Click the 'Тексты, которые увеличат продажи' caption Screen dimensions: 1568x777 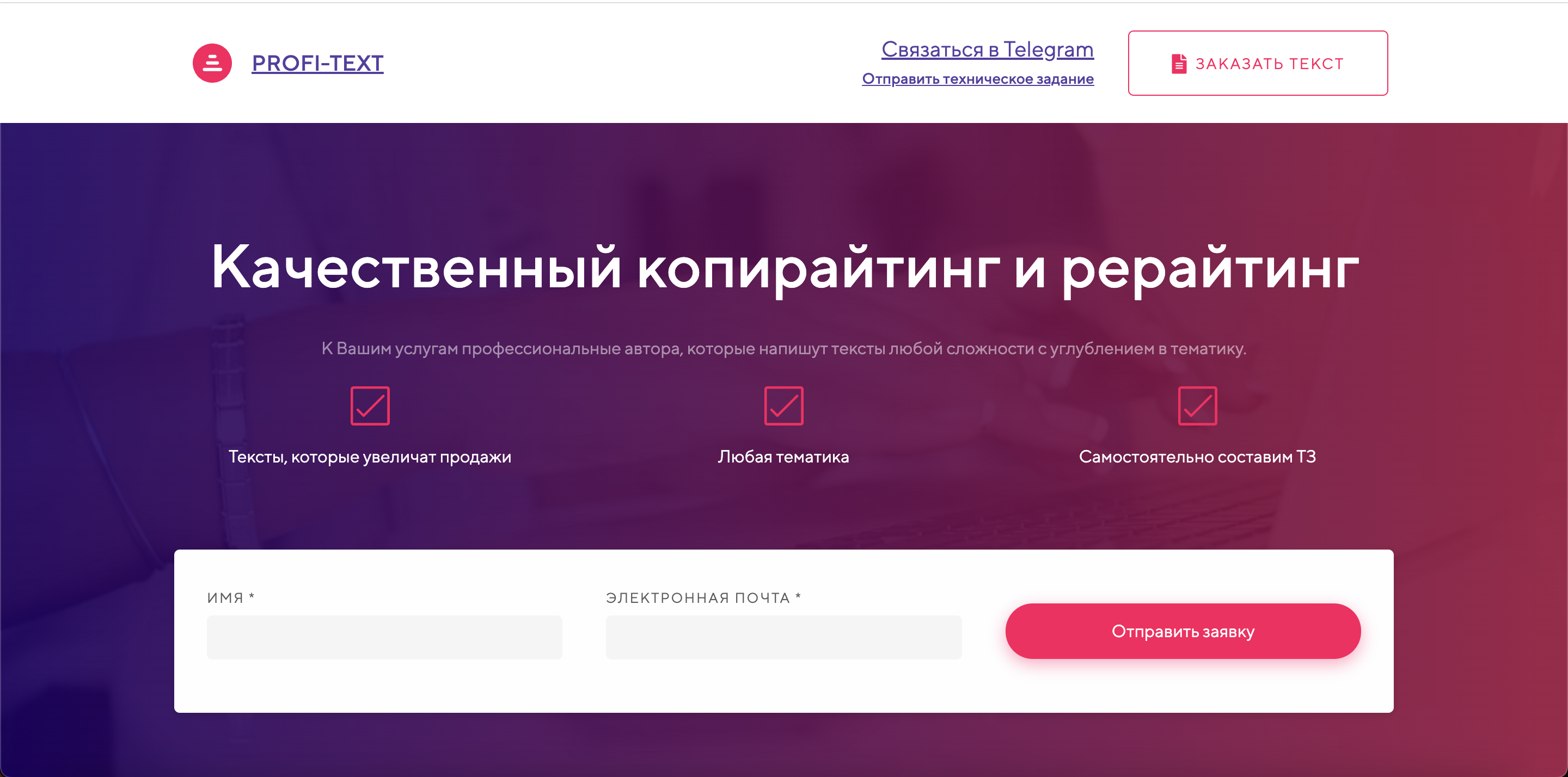click(370, 457)
